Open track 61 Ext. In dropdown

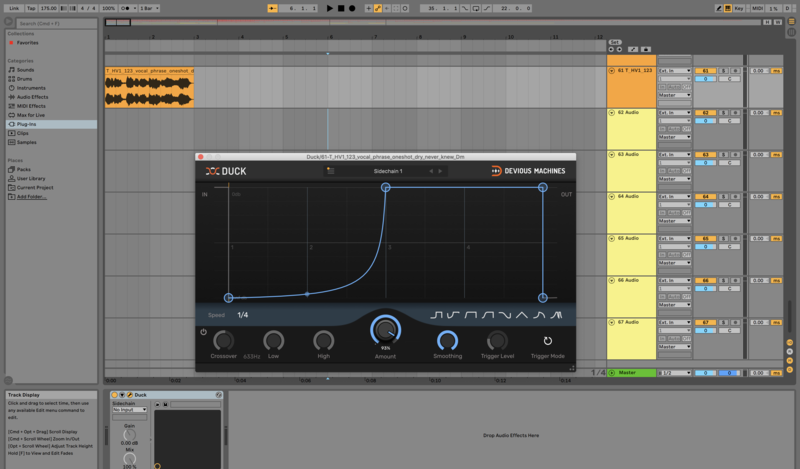coord(674,70)
